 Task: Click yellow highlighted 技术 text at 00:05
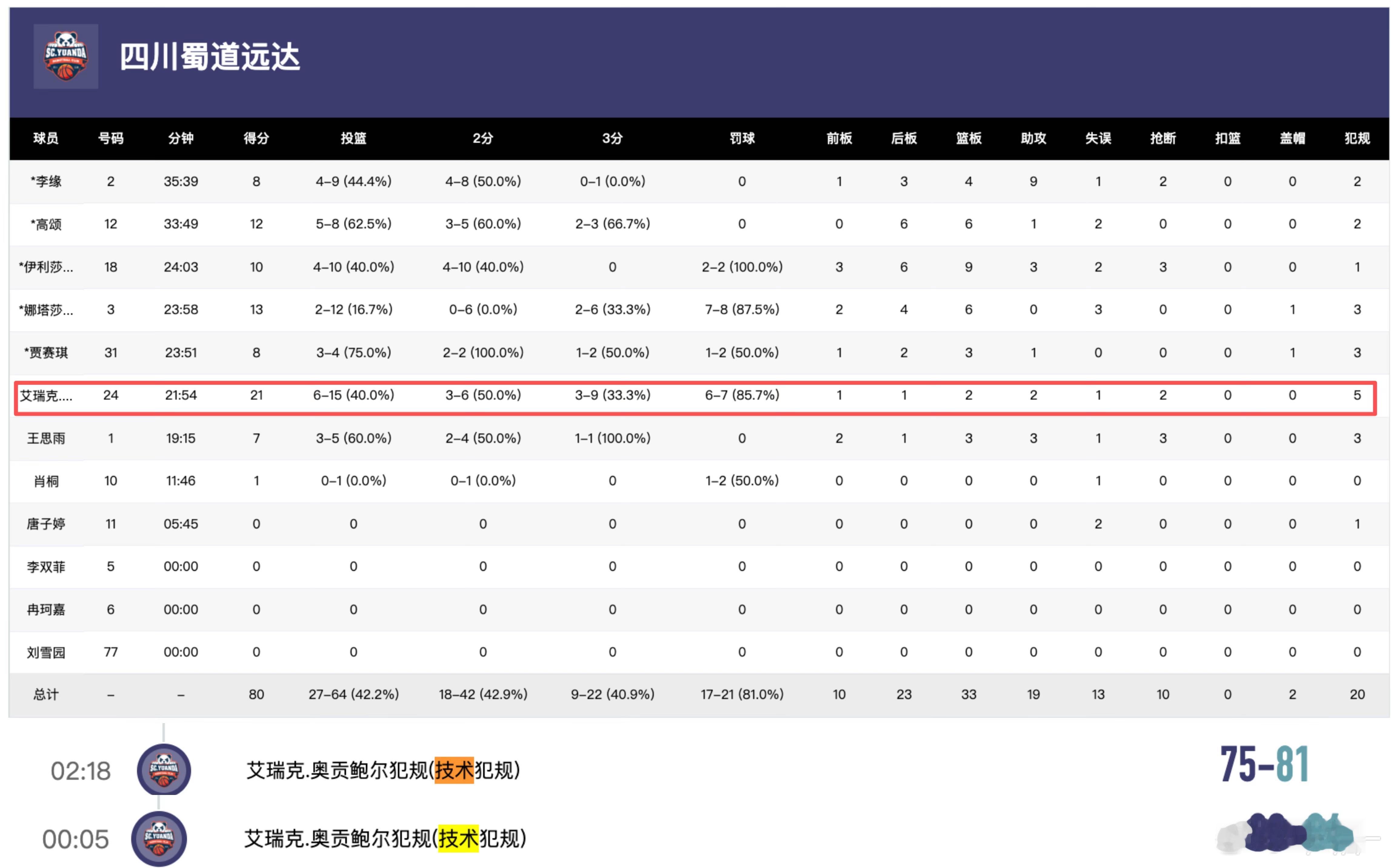point(458,839)
